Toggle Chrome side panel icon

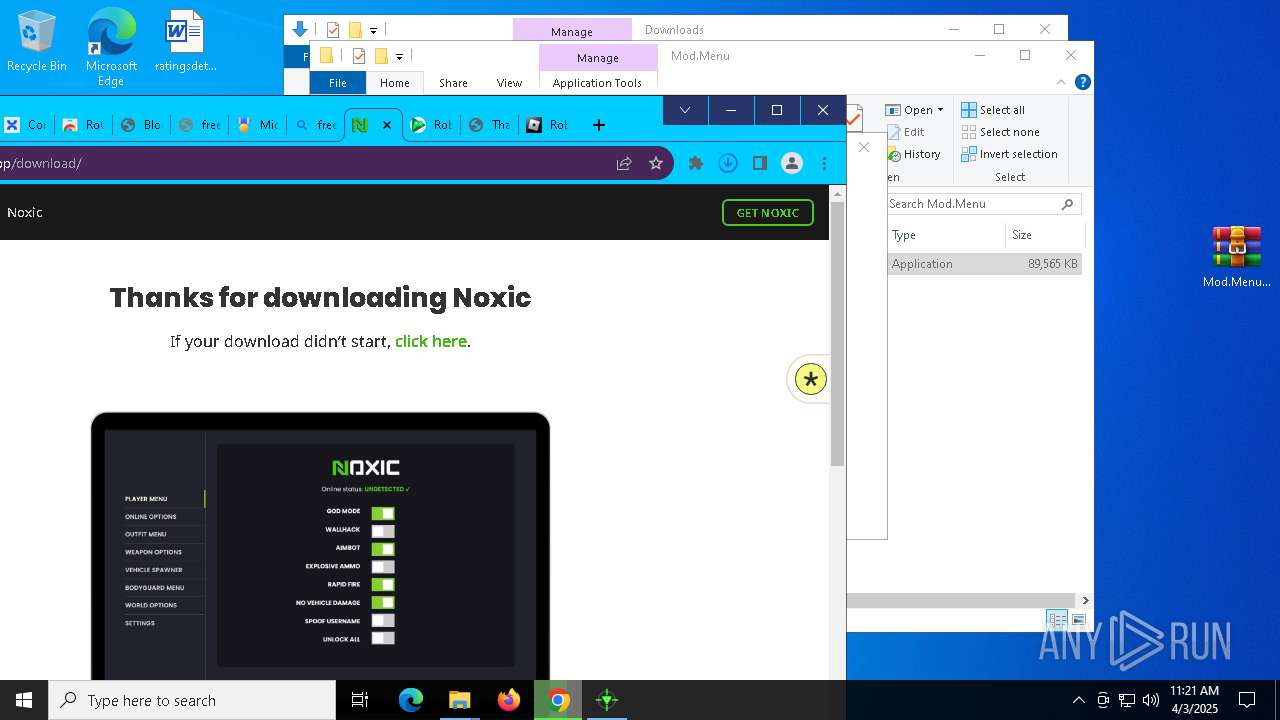click(x=760, y=163)
